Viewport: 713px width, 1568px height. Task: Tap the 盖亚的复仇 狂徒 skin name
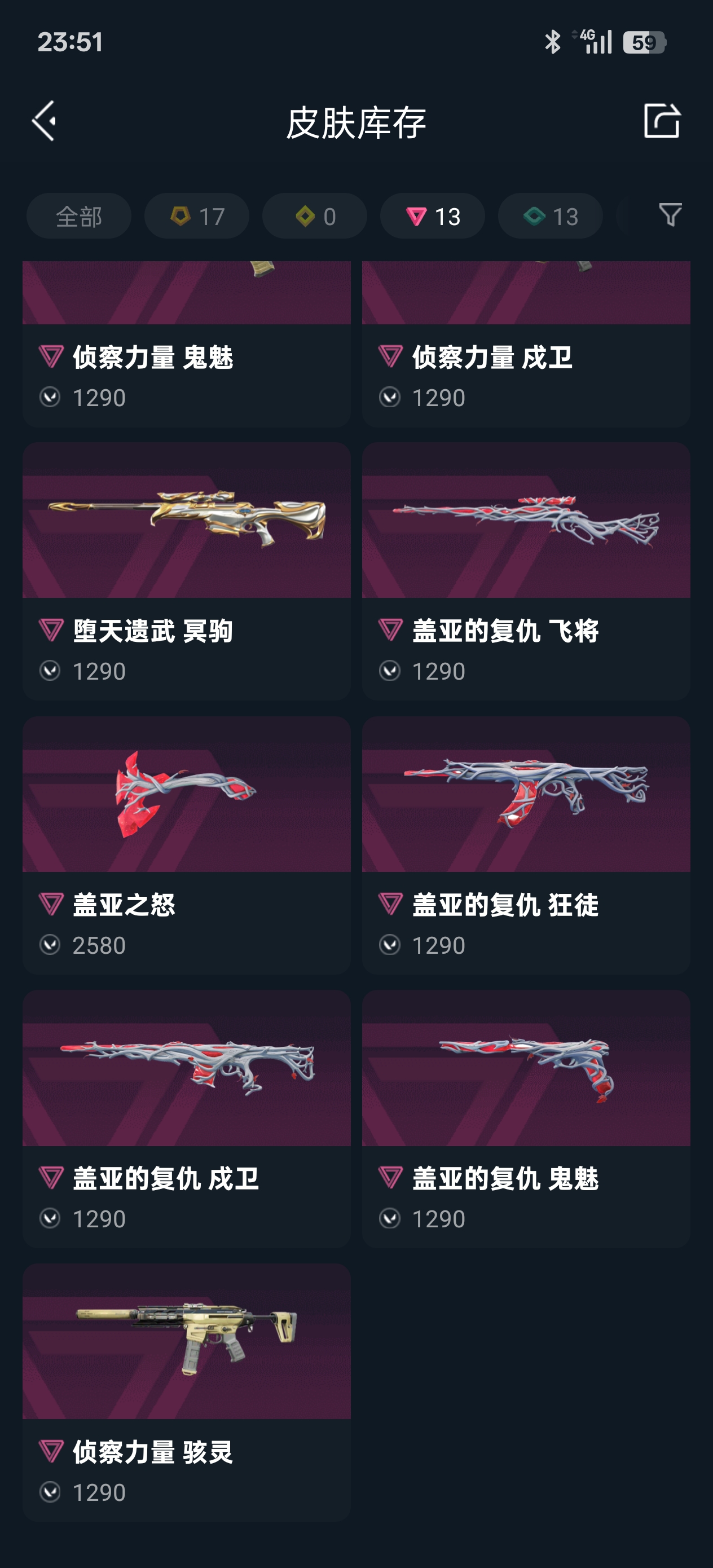[505, 905]
